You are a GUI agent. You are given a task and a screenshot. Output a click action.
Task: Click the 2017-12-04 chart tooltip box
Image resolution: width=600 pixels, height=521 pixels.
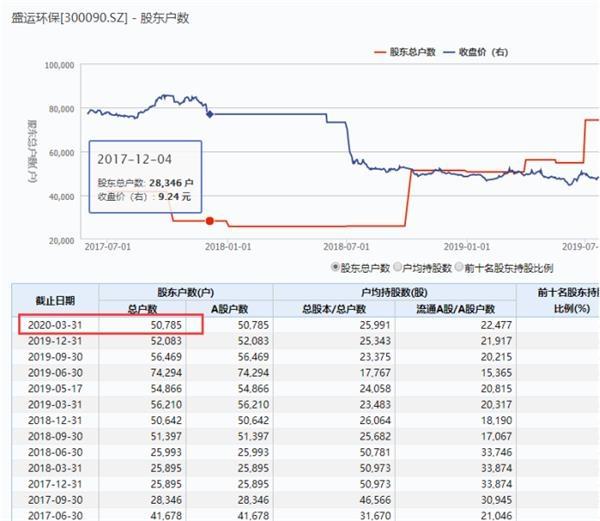click(146, 176)
